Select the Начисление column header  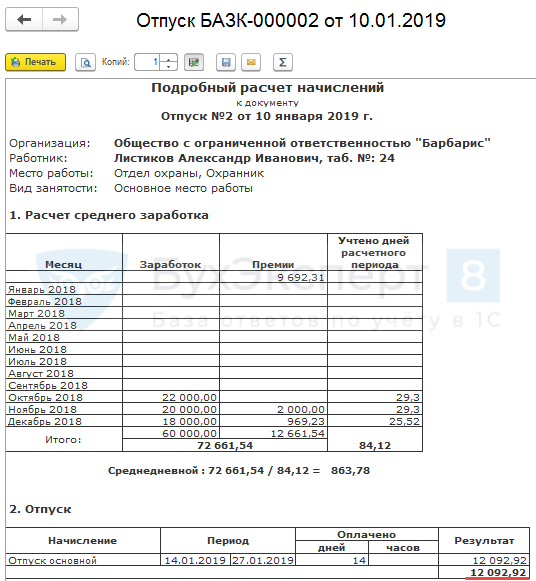(x=83, y=541)
